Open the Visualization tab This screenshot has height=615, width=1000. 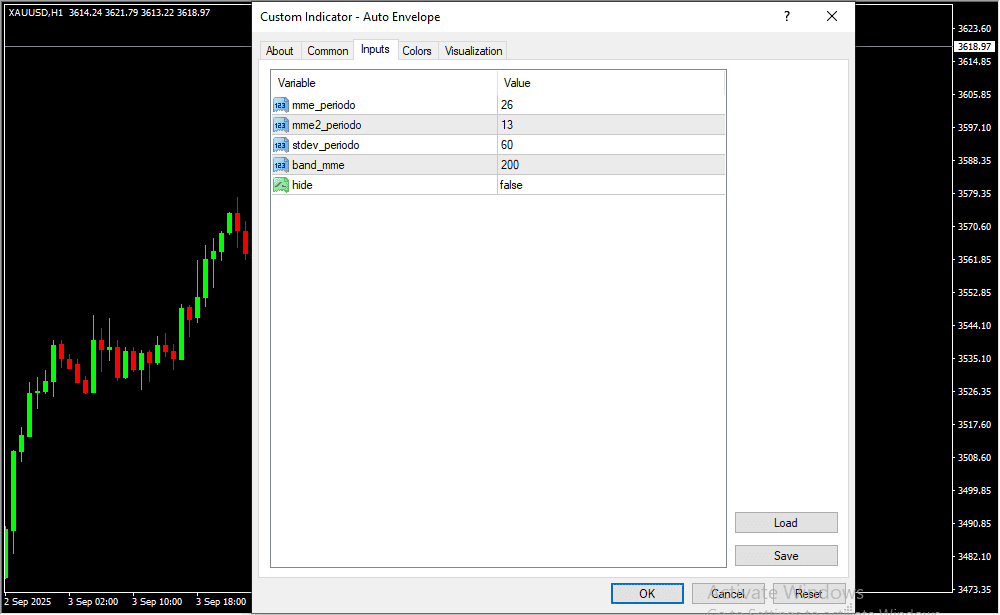(x=474, y=51)
